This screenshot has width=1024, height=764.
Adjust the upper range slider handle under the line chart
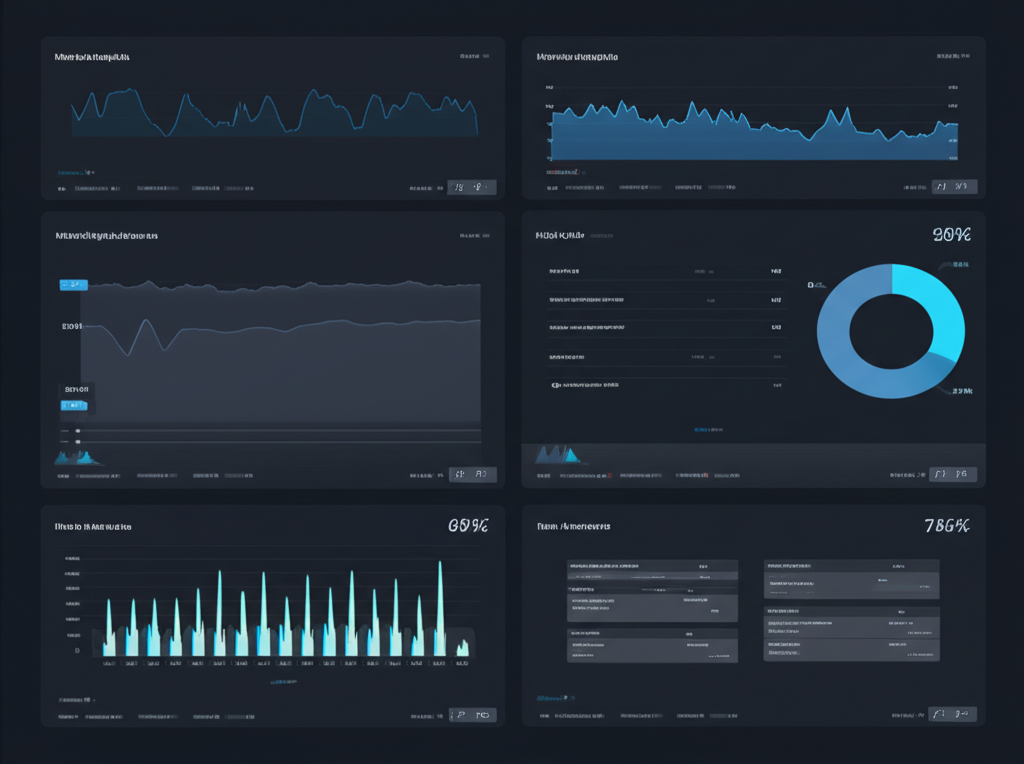78,431
